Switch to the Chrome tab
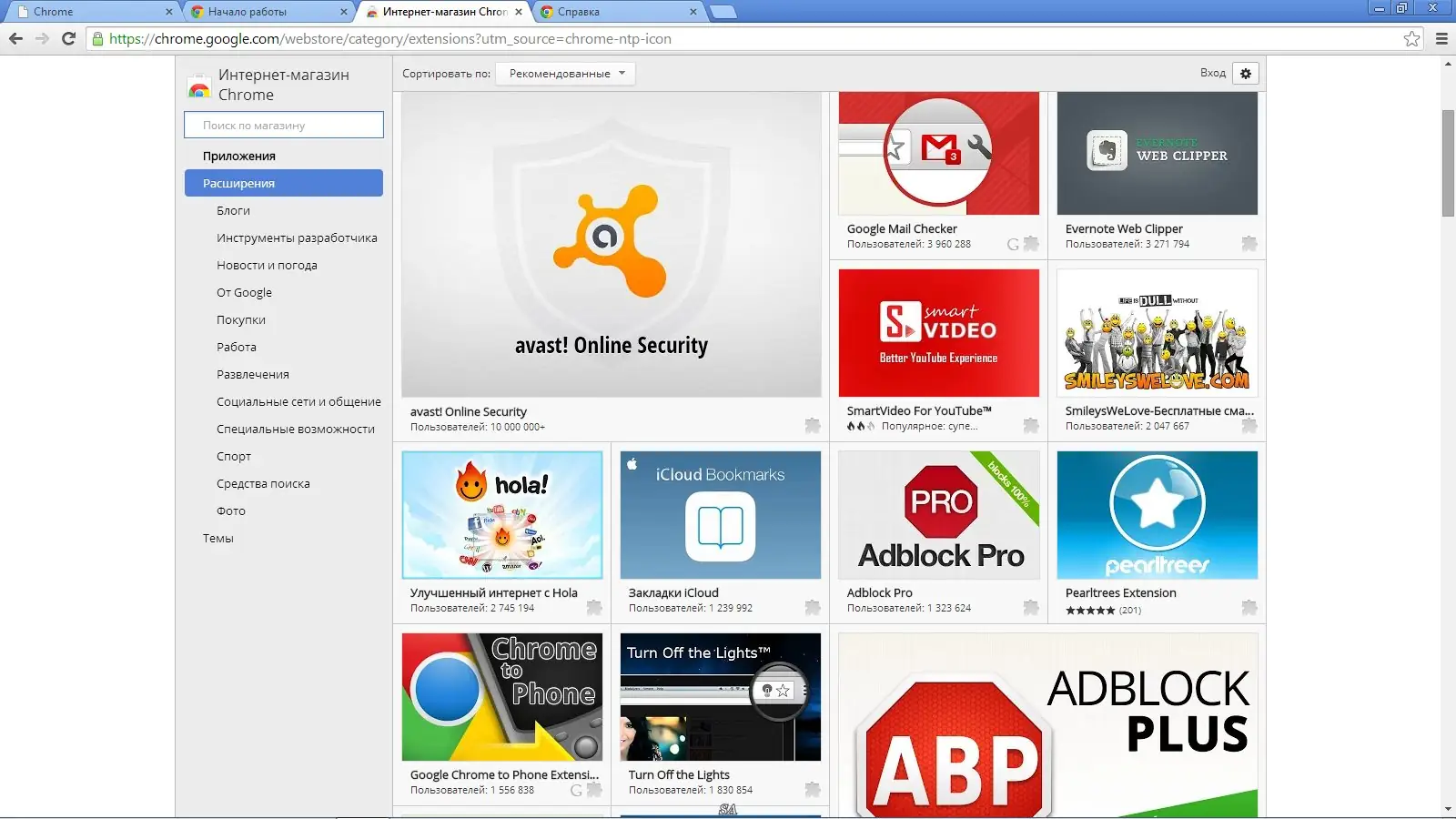 click(x=94, y=12)
